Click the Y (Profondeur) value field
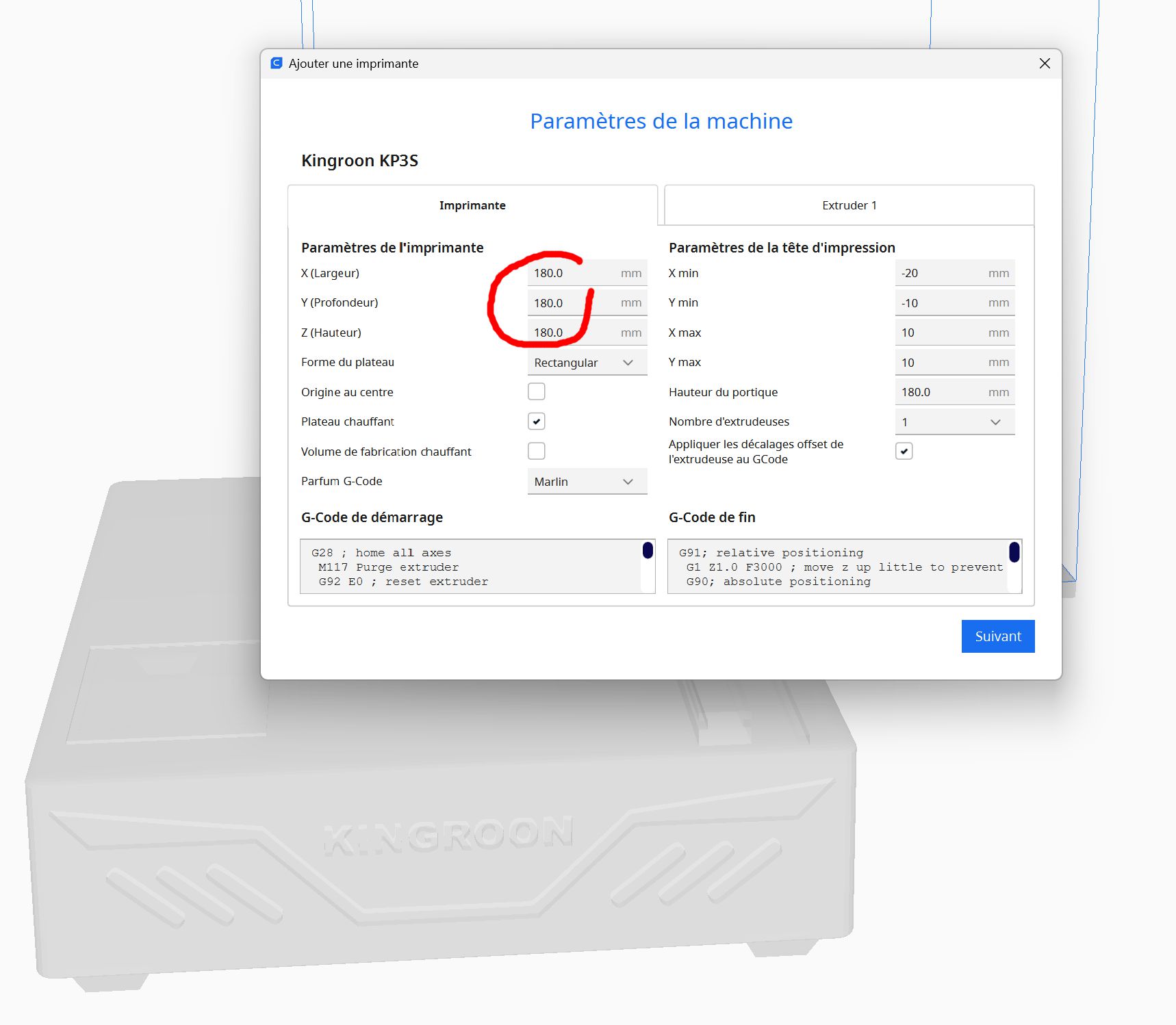1176x1025 pixels. (587, 302)
